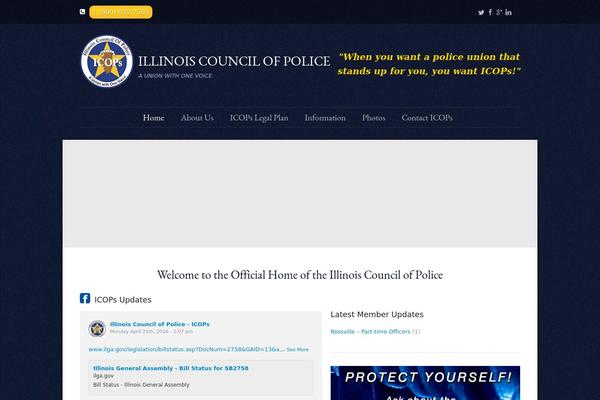Click the Facebook post profile avatar
600x400 pixels.
pyautogui.click(x=97, y=328)
